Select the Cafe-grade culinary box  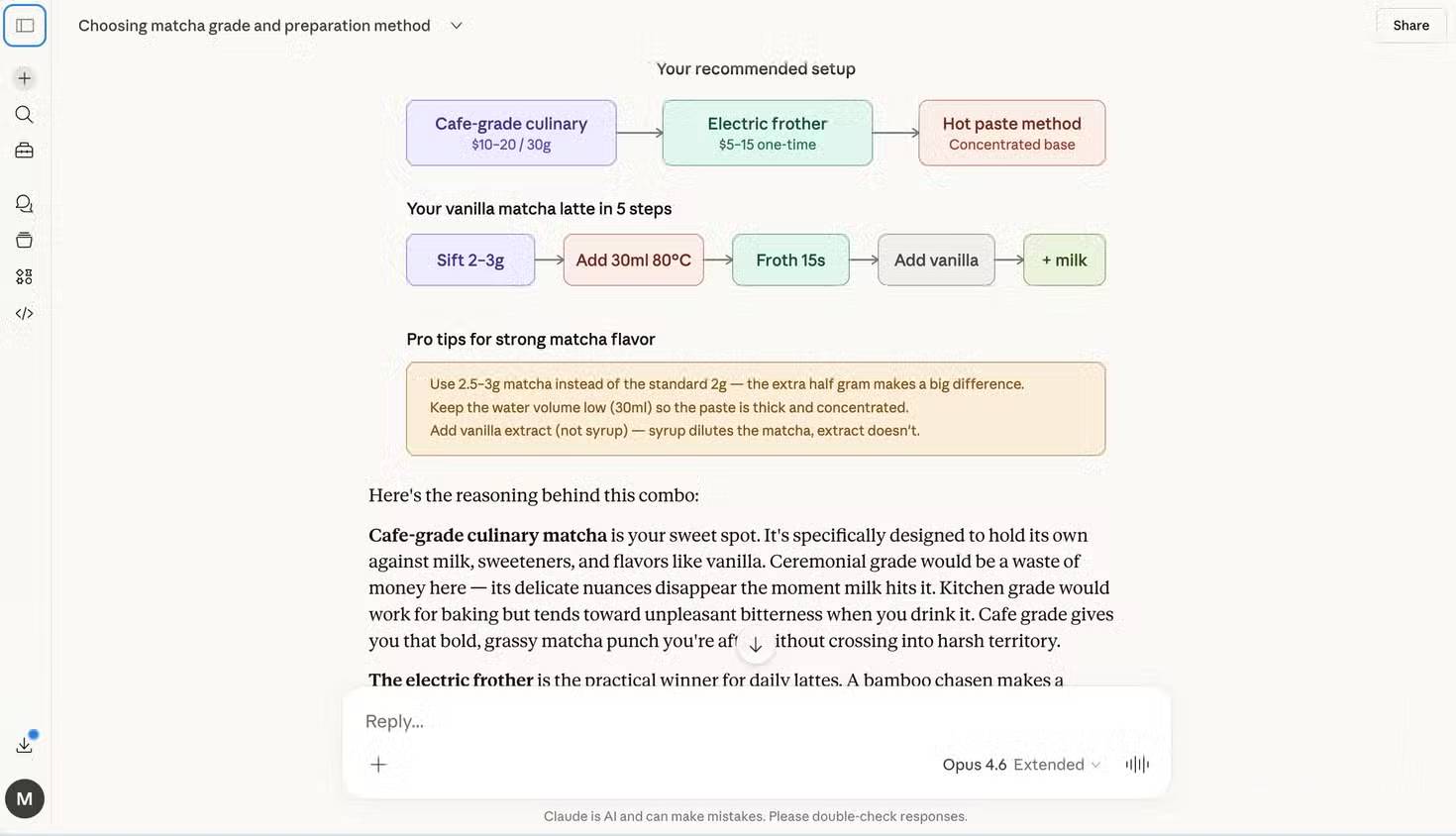[511, 133]
